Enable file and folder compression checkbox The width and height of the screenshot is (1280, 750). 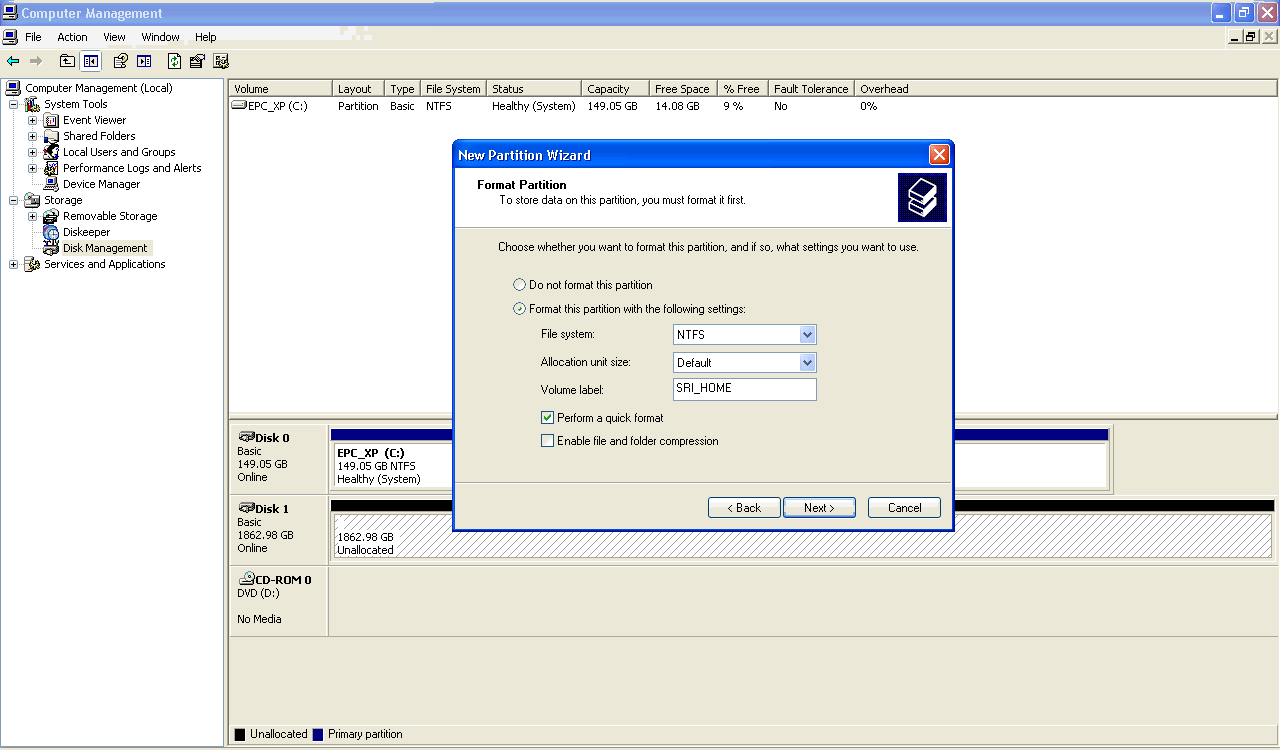547,441
